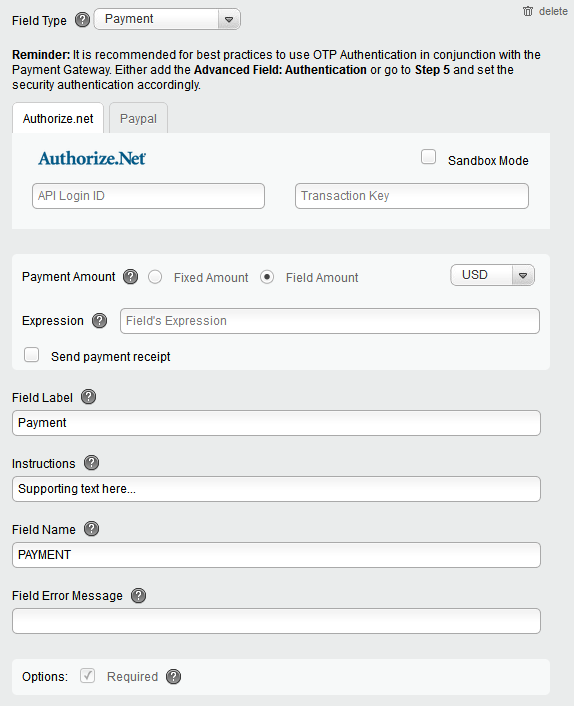Click the help icon next to Required
Image resolution: width=574 pixels, height=706 pixels.
pyautogui.click(x=173, y=676)
